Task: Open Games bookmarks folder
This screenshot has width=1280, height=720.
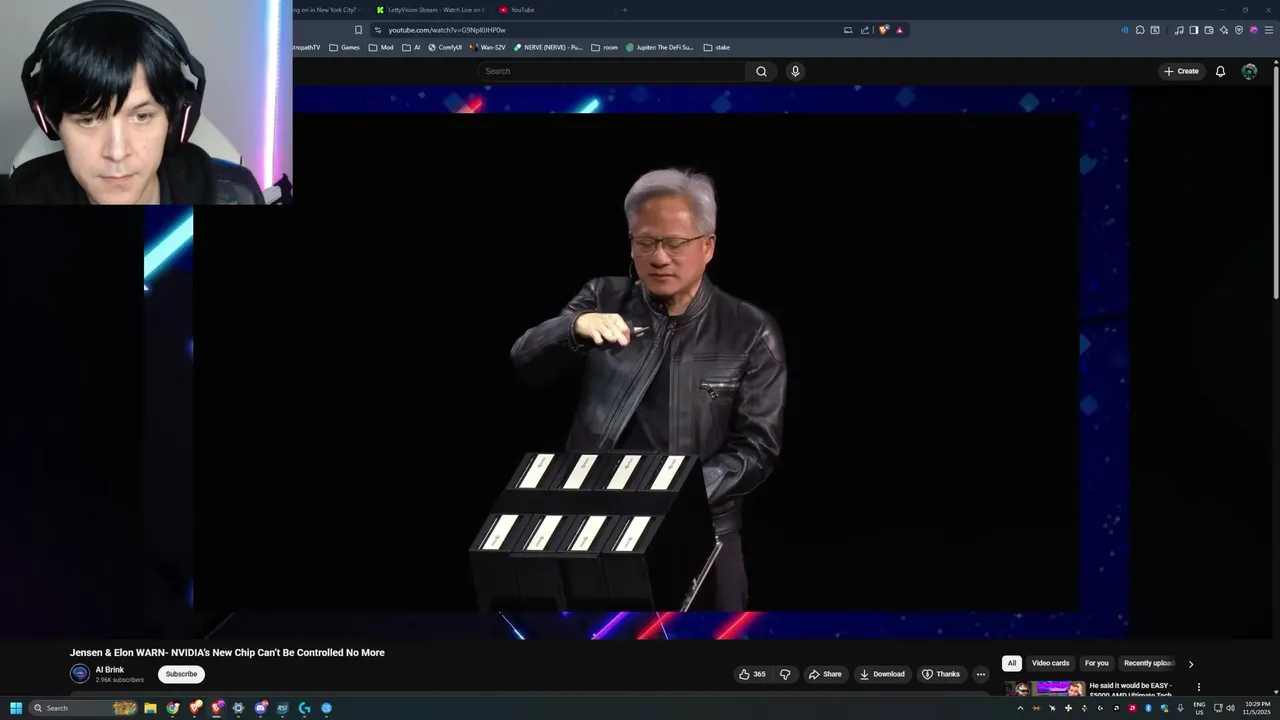Action: pyautogui.click(x=344, y=47)
